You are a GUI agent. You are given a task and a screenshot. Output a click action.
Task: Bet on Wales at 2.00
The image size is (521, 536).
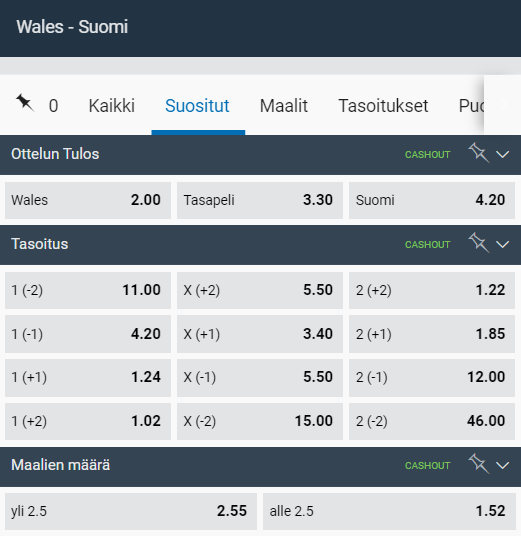click(x=88, y=200)
